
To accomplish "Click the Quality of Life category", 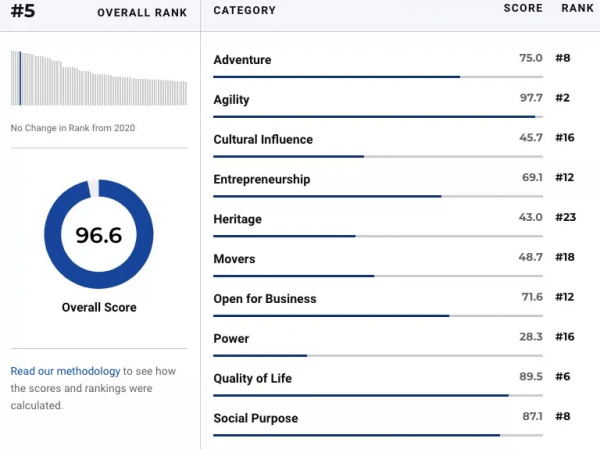I will pyautogui.click(x=253, y=379).
